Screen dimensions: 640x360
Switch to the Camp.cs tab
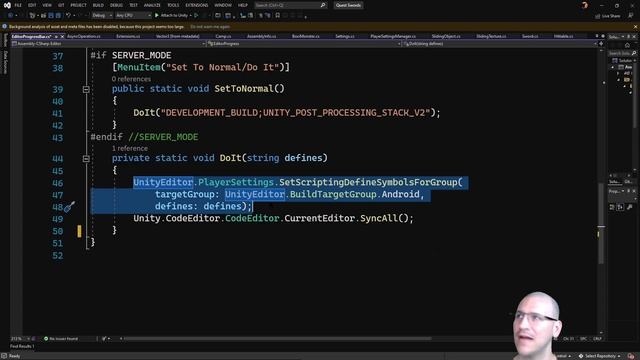coord(223,37)
